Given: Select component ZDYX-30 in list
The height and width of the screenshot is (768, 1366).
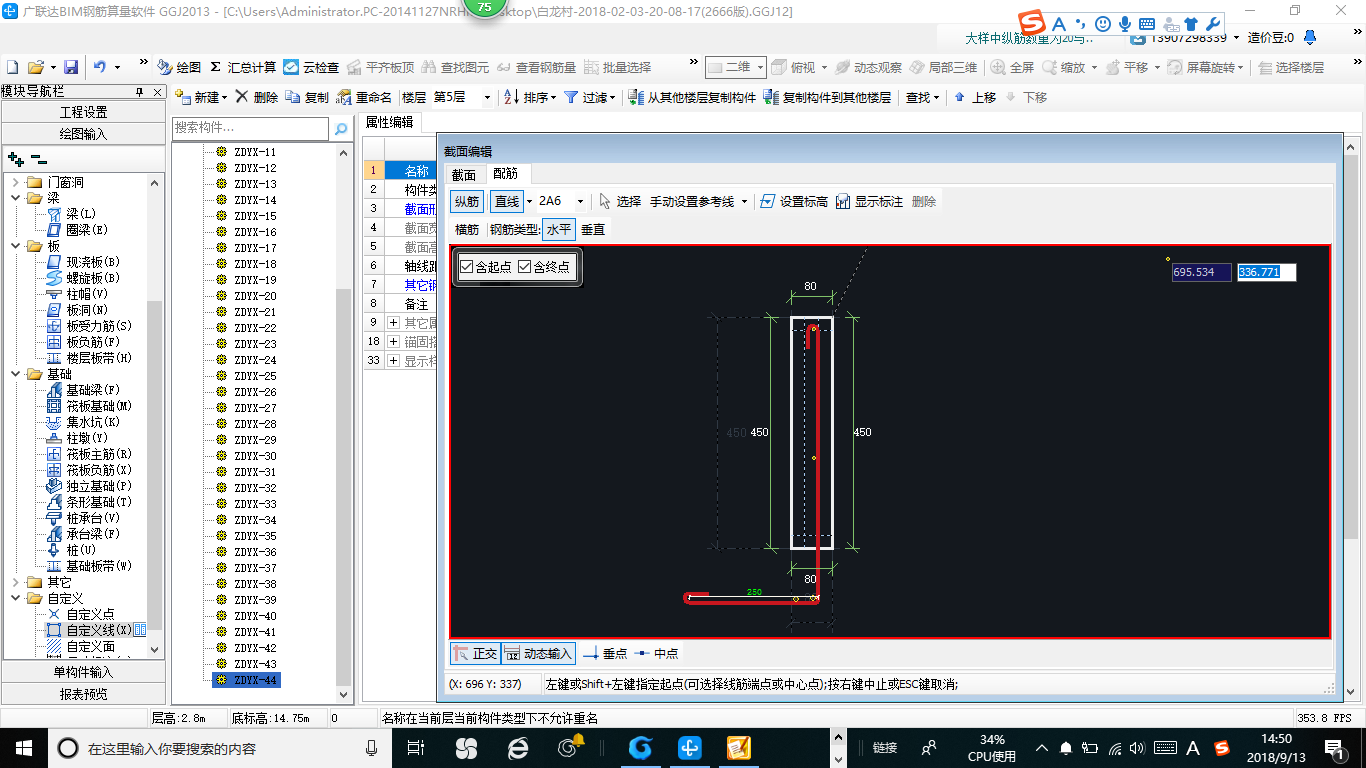Looking at the screenshot, I should 255,456.
